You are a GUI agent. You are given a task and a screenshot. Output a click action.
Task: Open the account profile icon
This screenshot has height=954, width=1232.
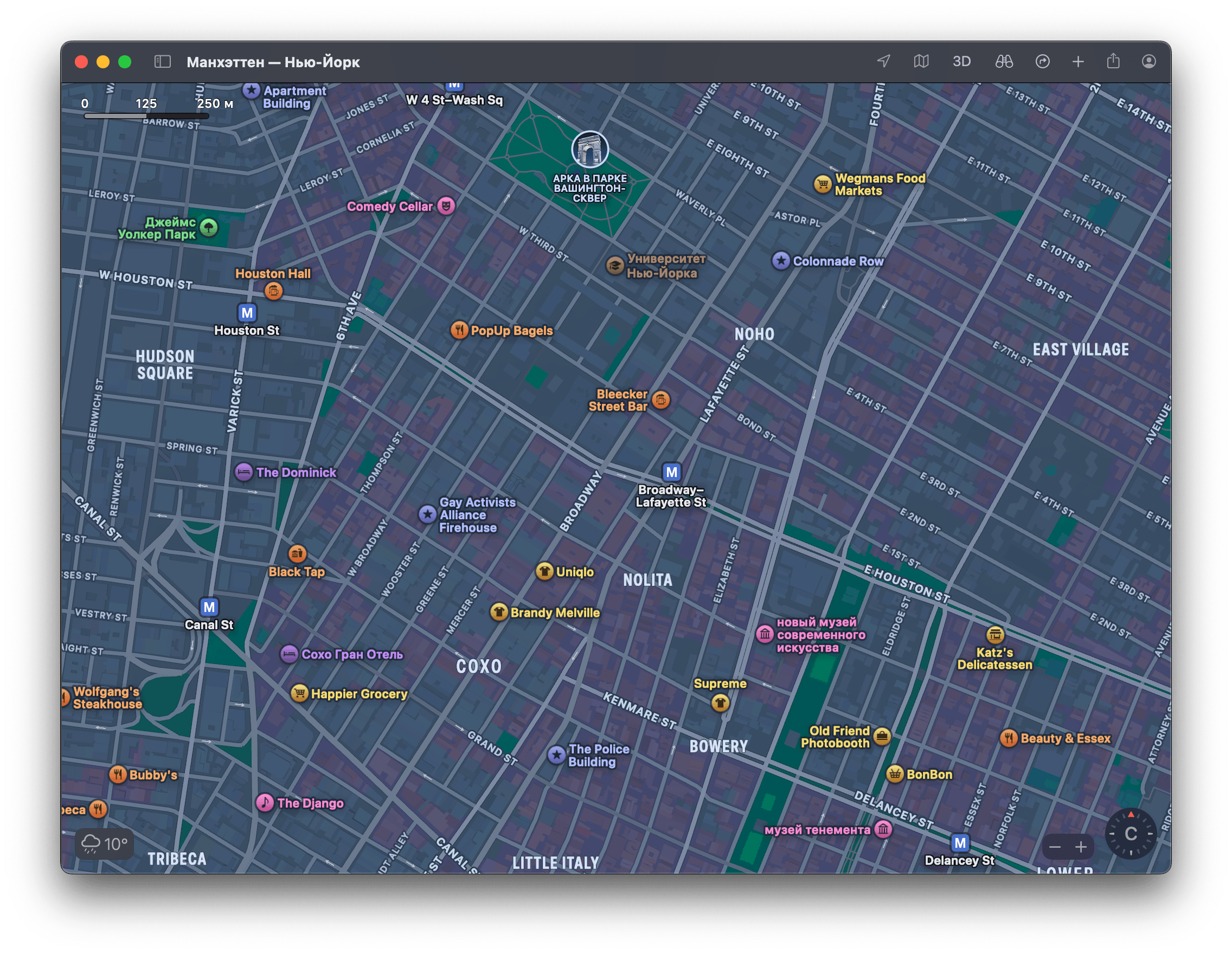click(x=1148, y=61)
